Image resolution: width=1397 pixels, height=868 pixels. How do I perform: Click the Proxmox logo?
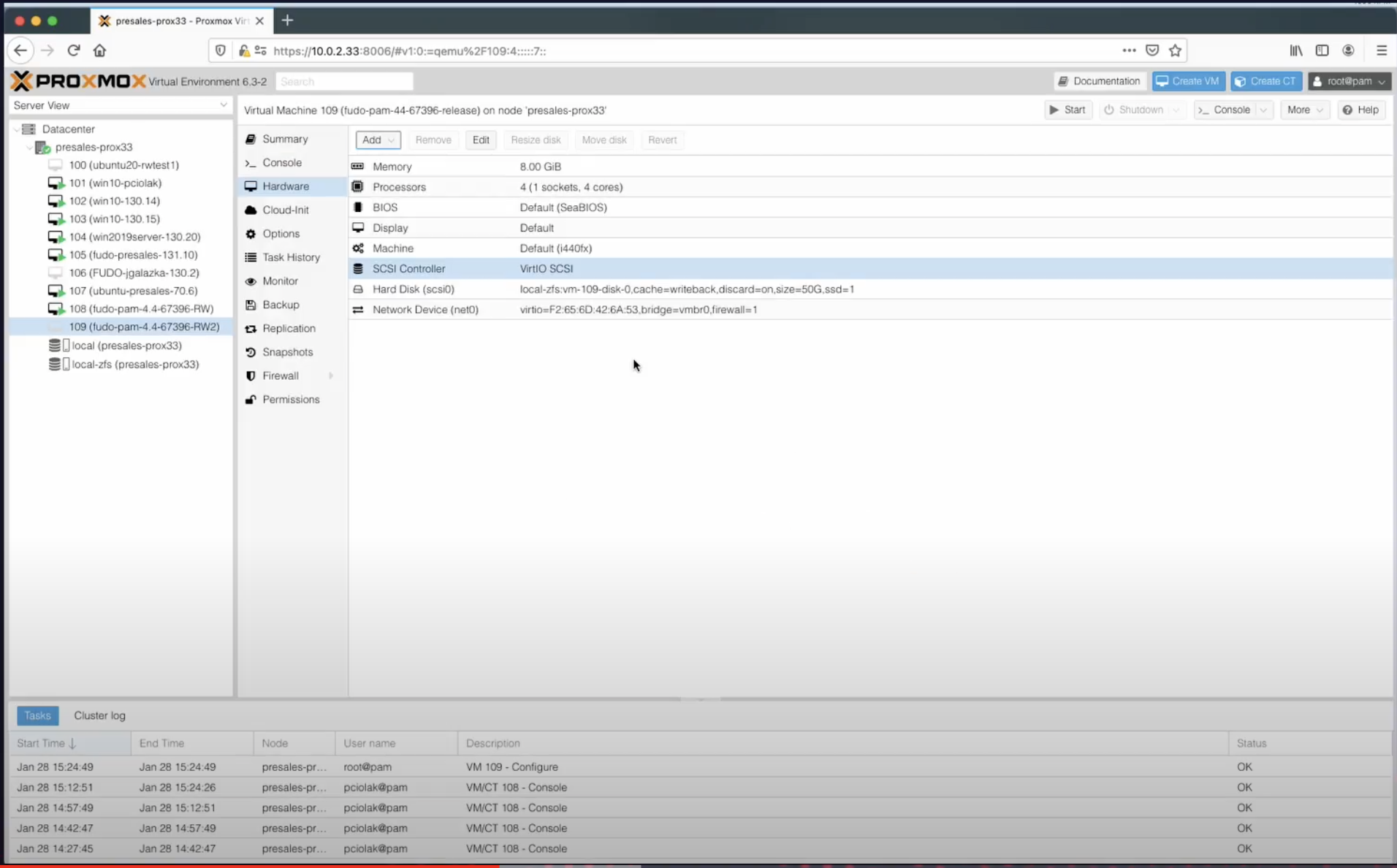point(79,81)
